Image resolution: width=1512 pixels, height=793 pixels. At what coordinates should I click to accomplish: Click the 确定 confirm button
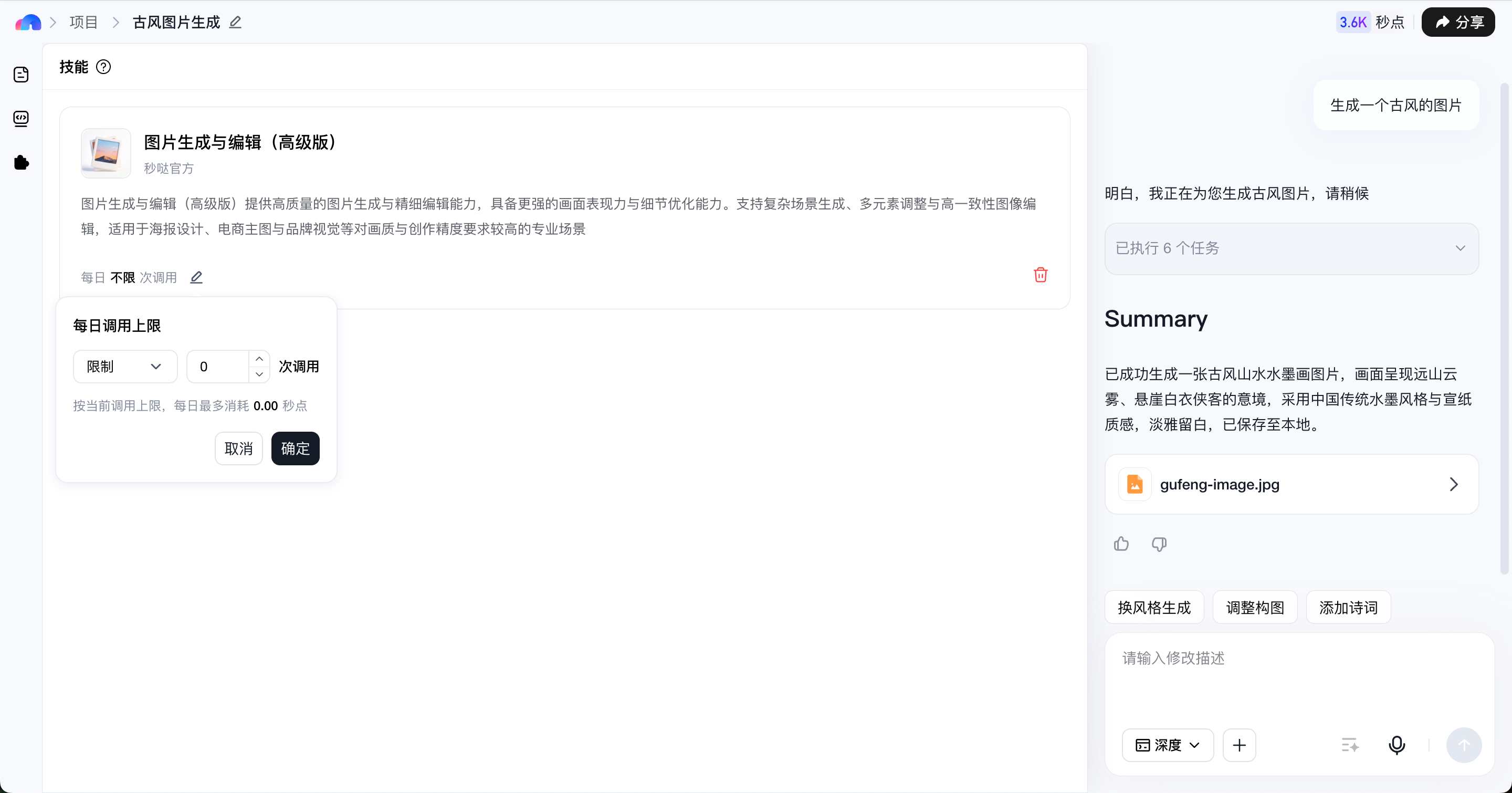[295, 448]
